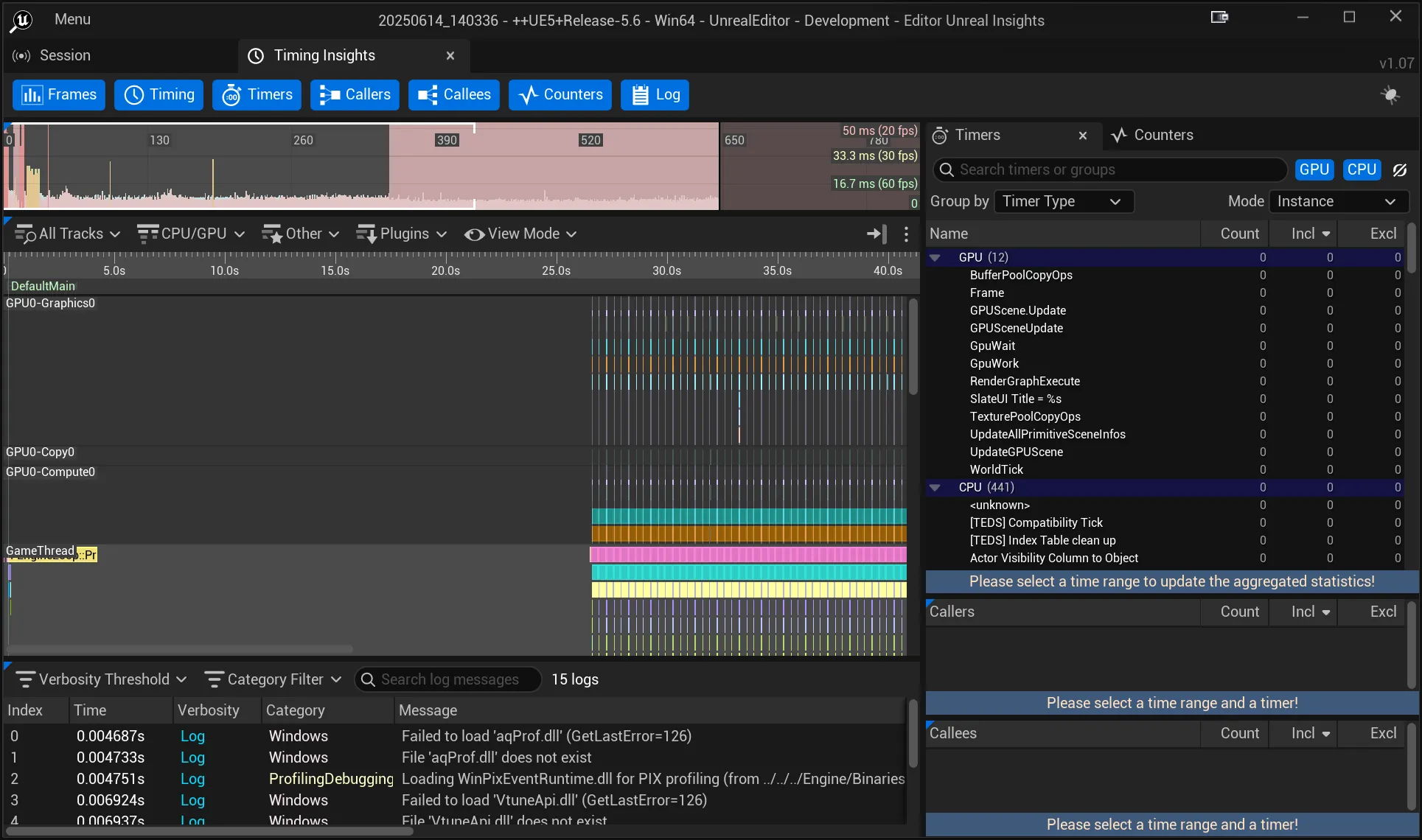Image resolution: width=1422 pixels, height=840 pixels.
Task: Toggle the GPU timers filter
Action: [x=1314, y=169]
